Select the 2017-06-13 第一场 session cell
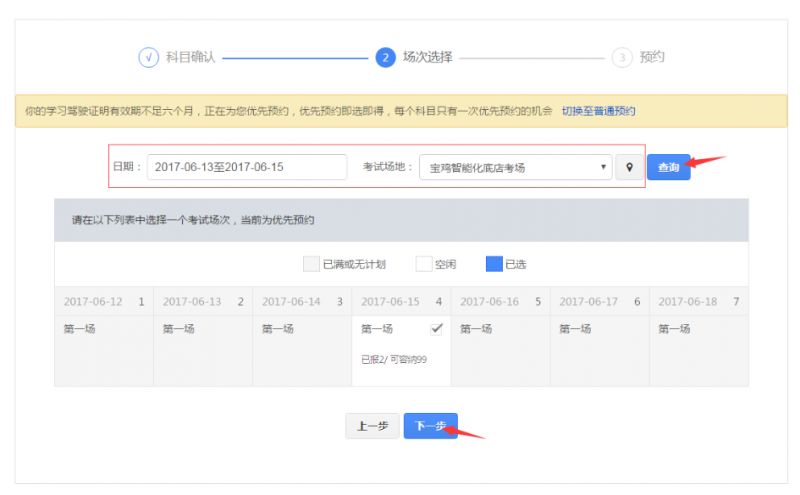The image size is (800, 495). coord(202,350)
